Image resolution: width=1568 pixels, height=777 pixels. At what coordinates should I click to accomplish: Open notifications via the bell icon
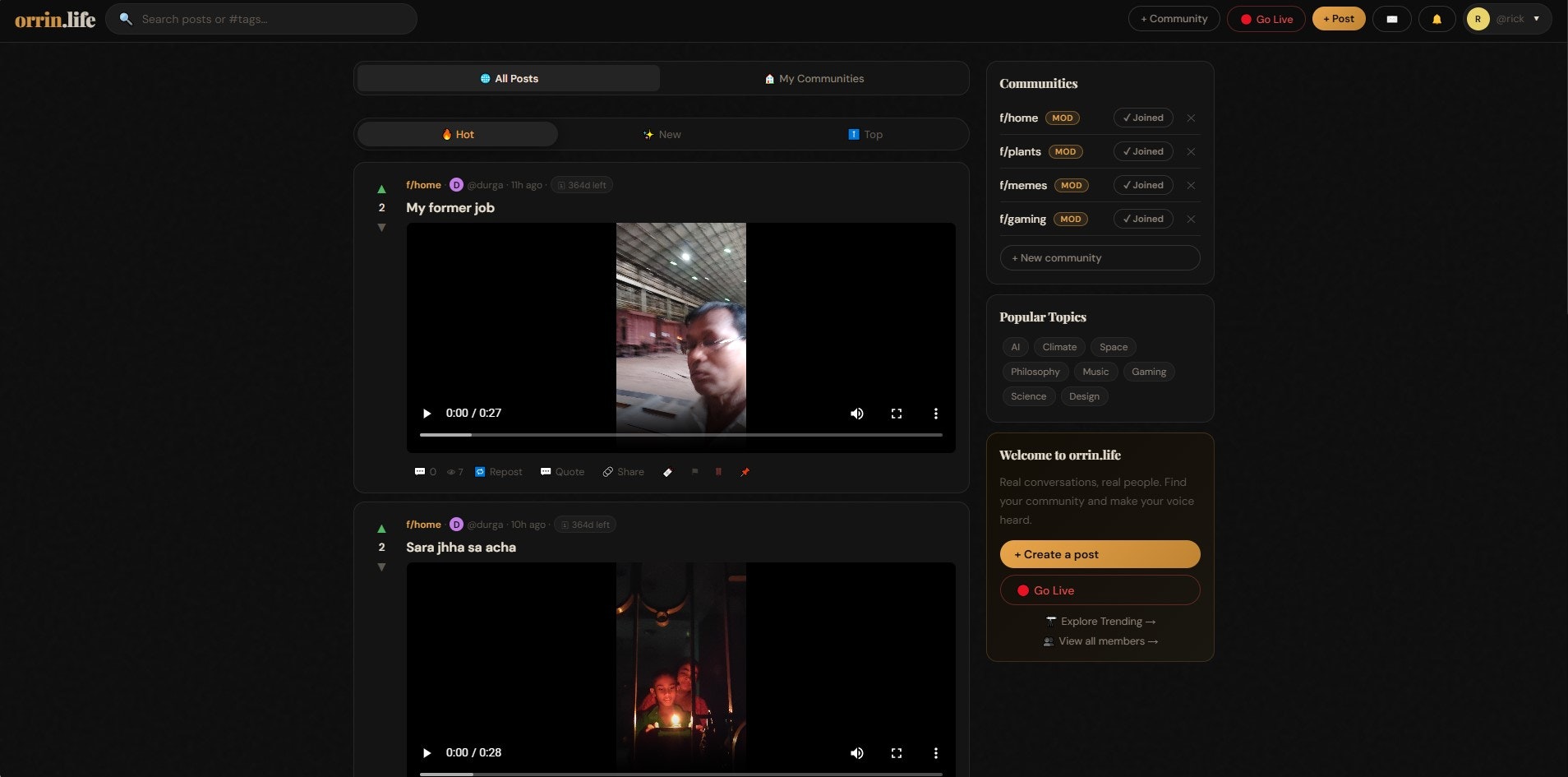1437,18
